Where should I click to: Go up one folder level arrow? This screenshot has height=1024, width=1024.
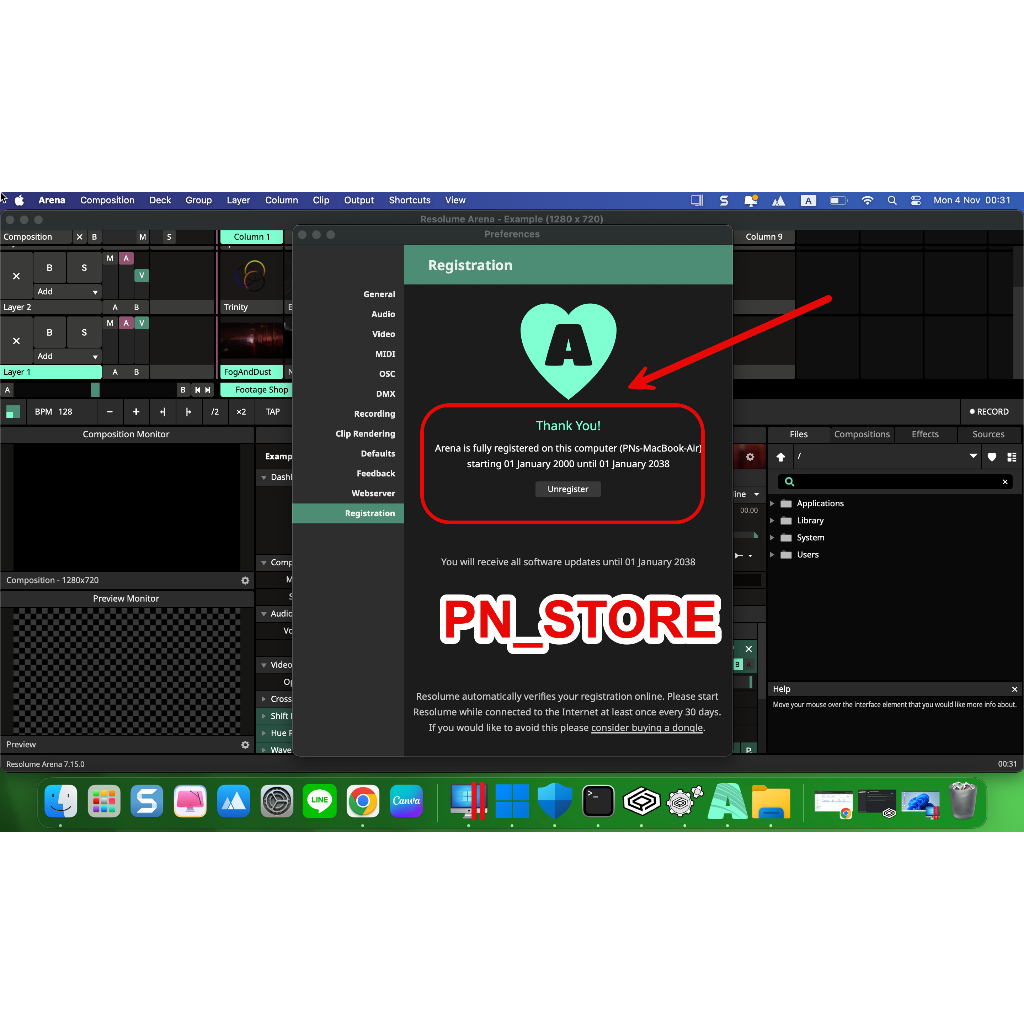click(x=780, y=457)
